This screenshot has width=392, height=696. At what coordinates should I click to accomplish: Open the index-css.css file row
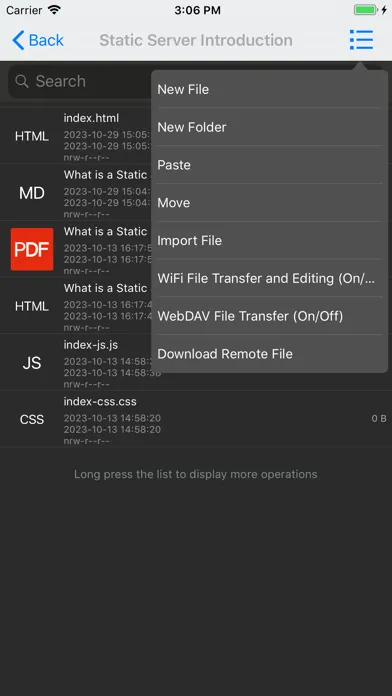click(196, 419)
